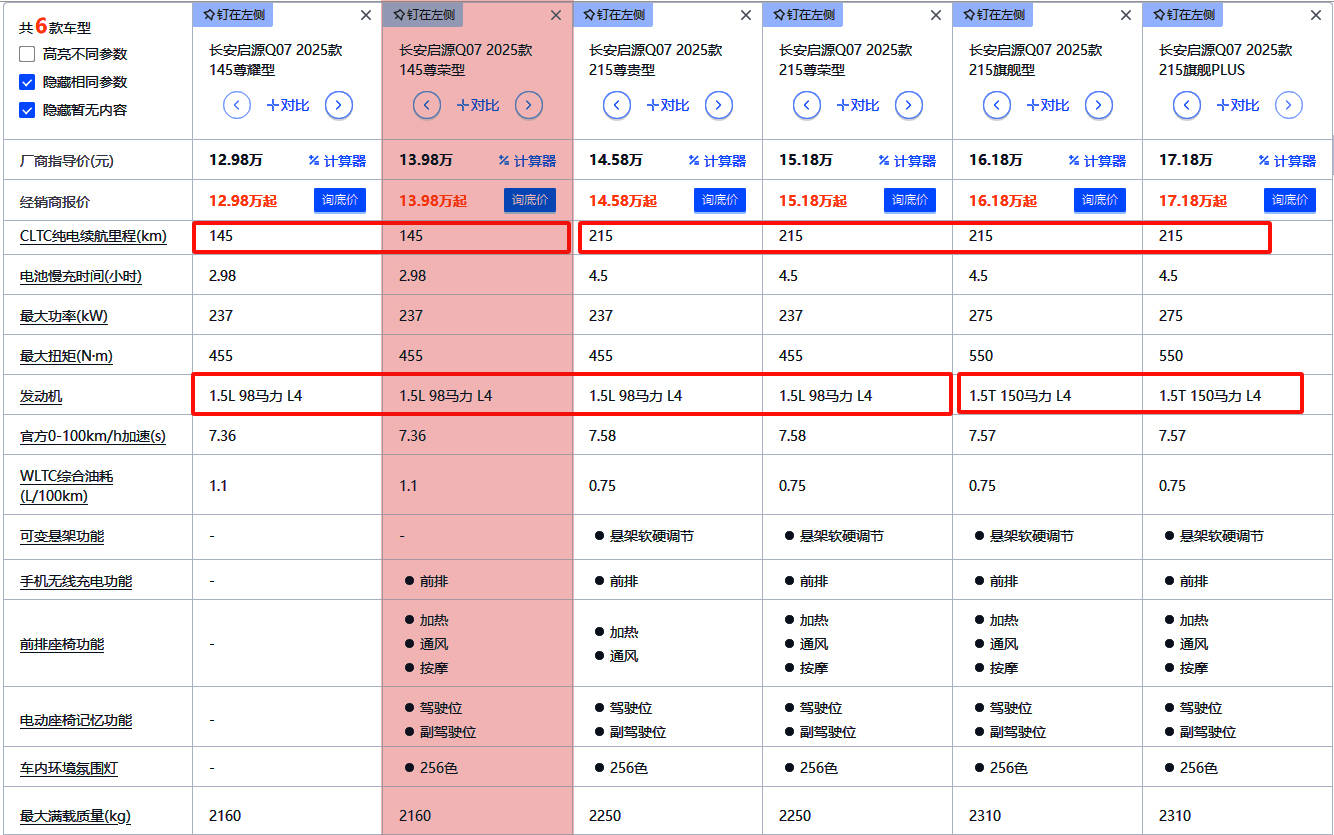Screen dimensions: 1334x835
Task: Open the 最大满载质量(kg) parameter link
Action: (75, 816)
